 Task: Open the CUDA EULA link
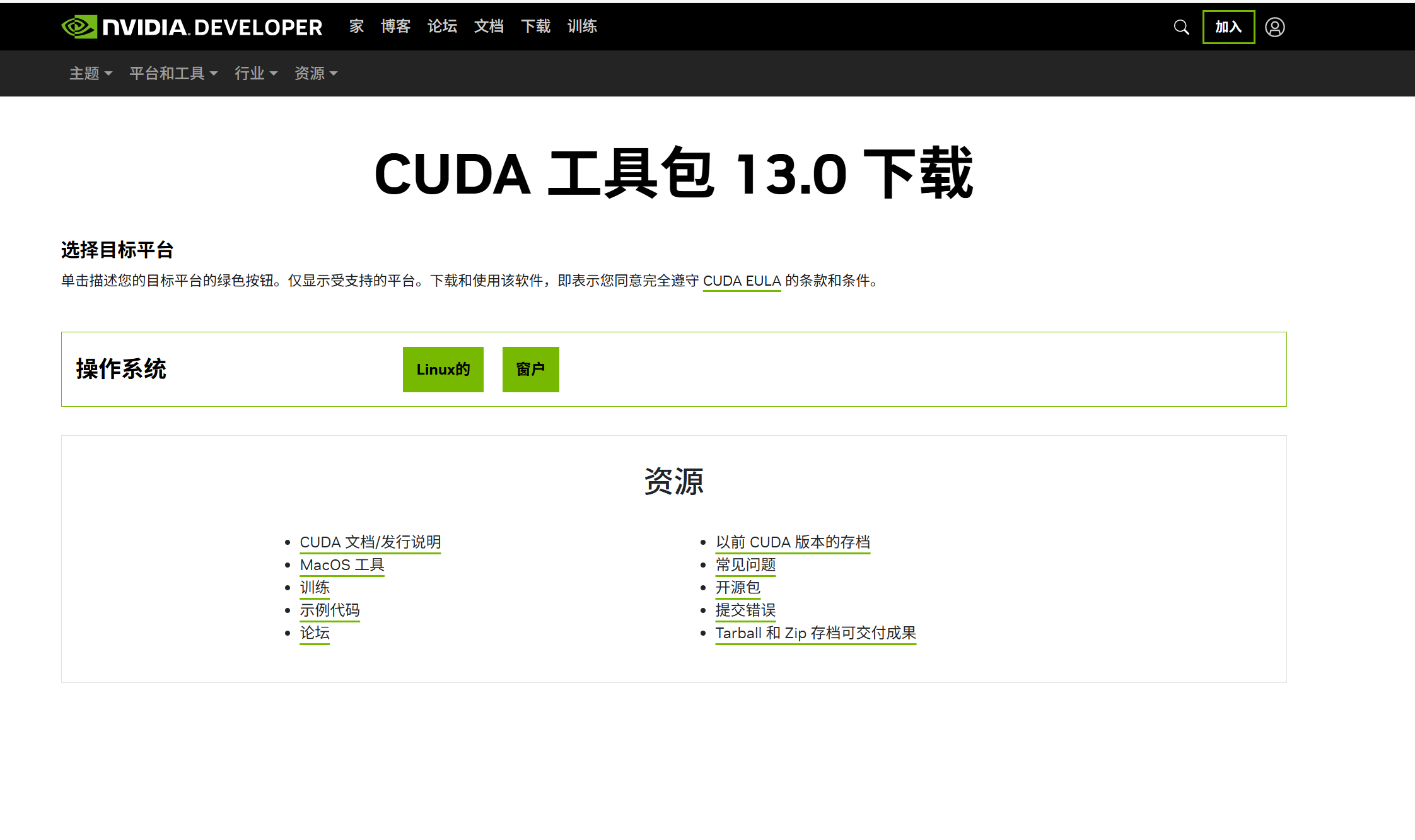742,281
